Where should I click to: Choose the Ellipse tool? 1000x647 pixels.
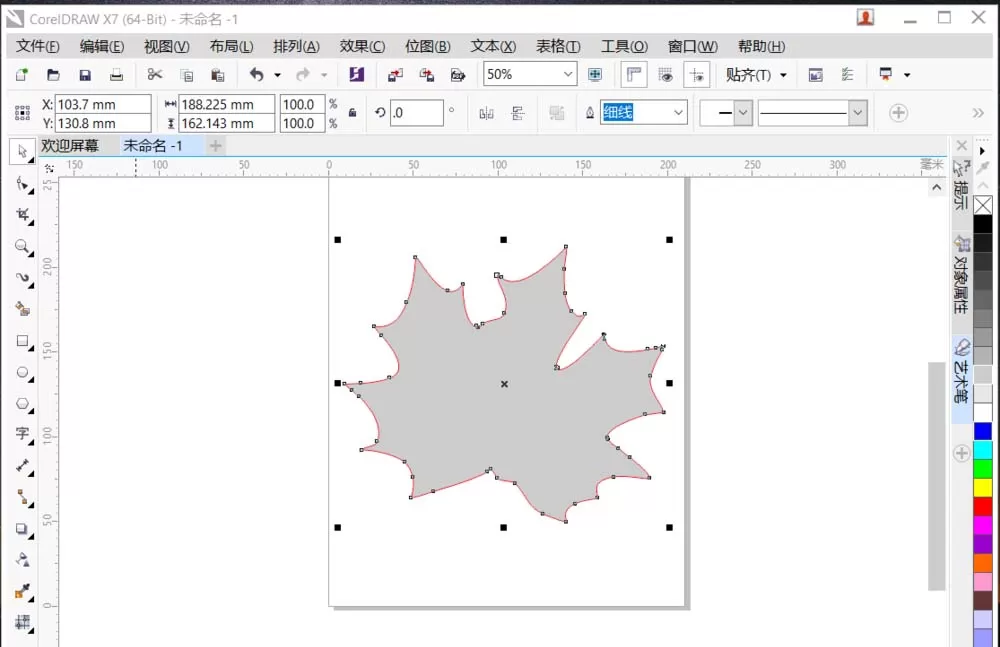[x=22, y=372]
